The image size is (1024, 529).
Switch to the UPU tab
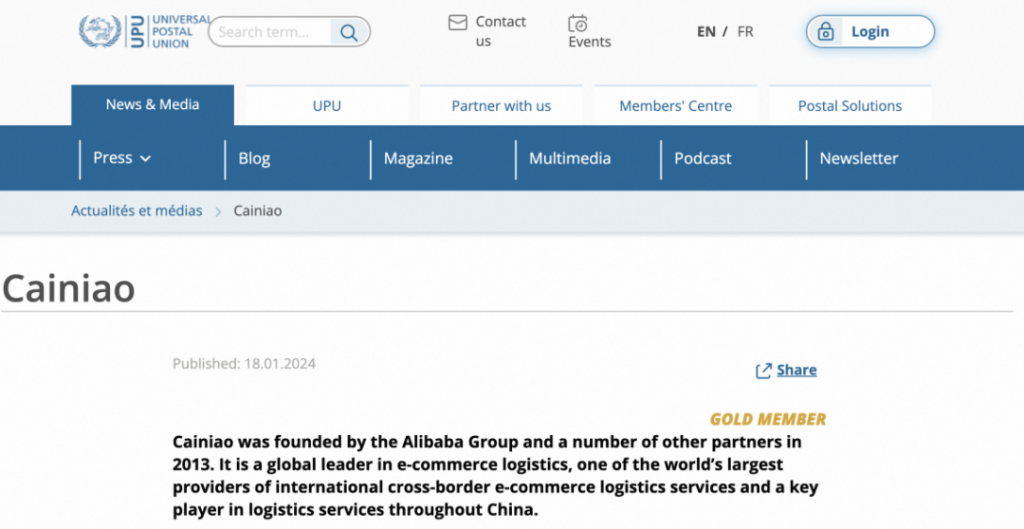pos(327,106)
